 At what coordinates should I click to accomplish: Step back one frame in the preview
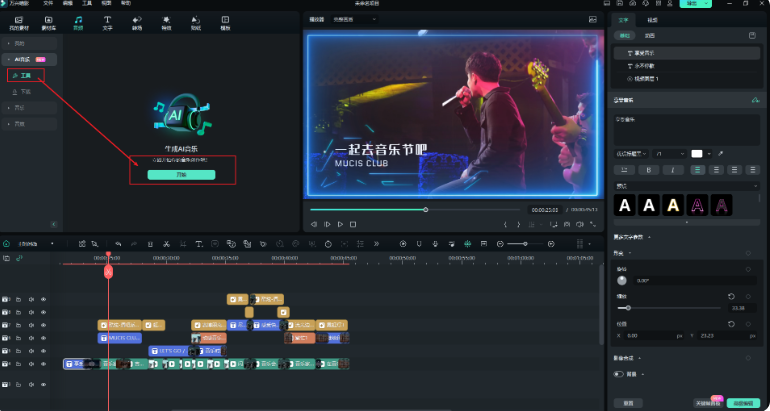click(313, 224)
